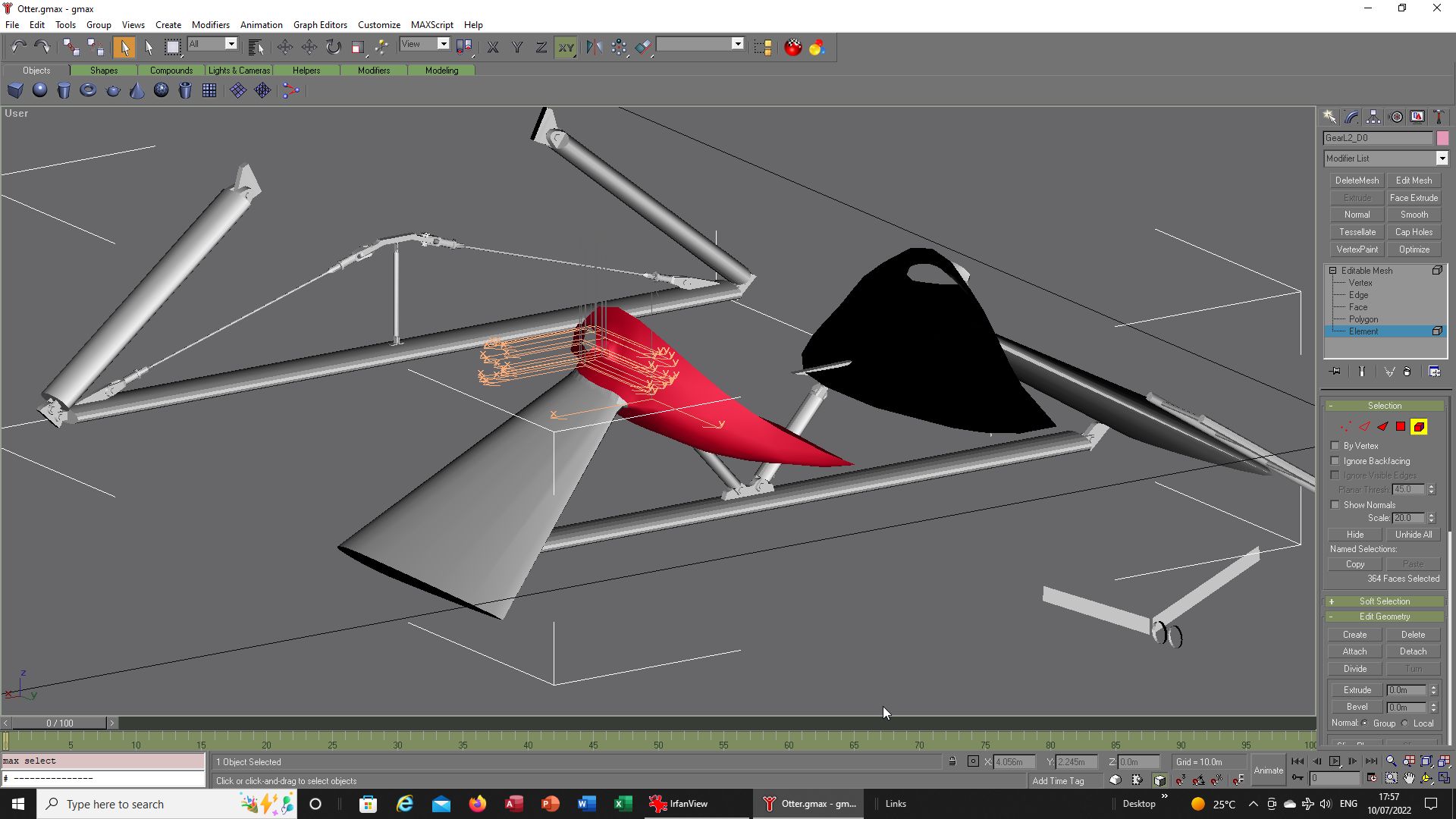The image size is (1456, 819).
Task: Click the Undo arrow icon
Action: (x=18, y=47)
